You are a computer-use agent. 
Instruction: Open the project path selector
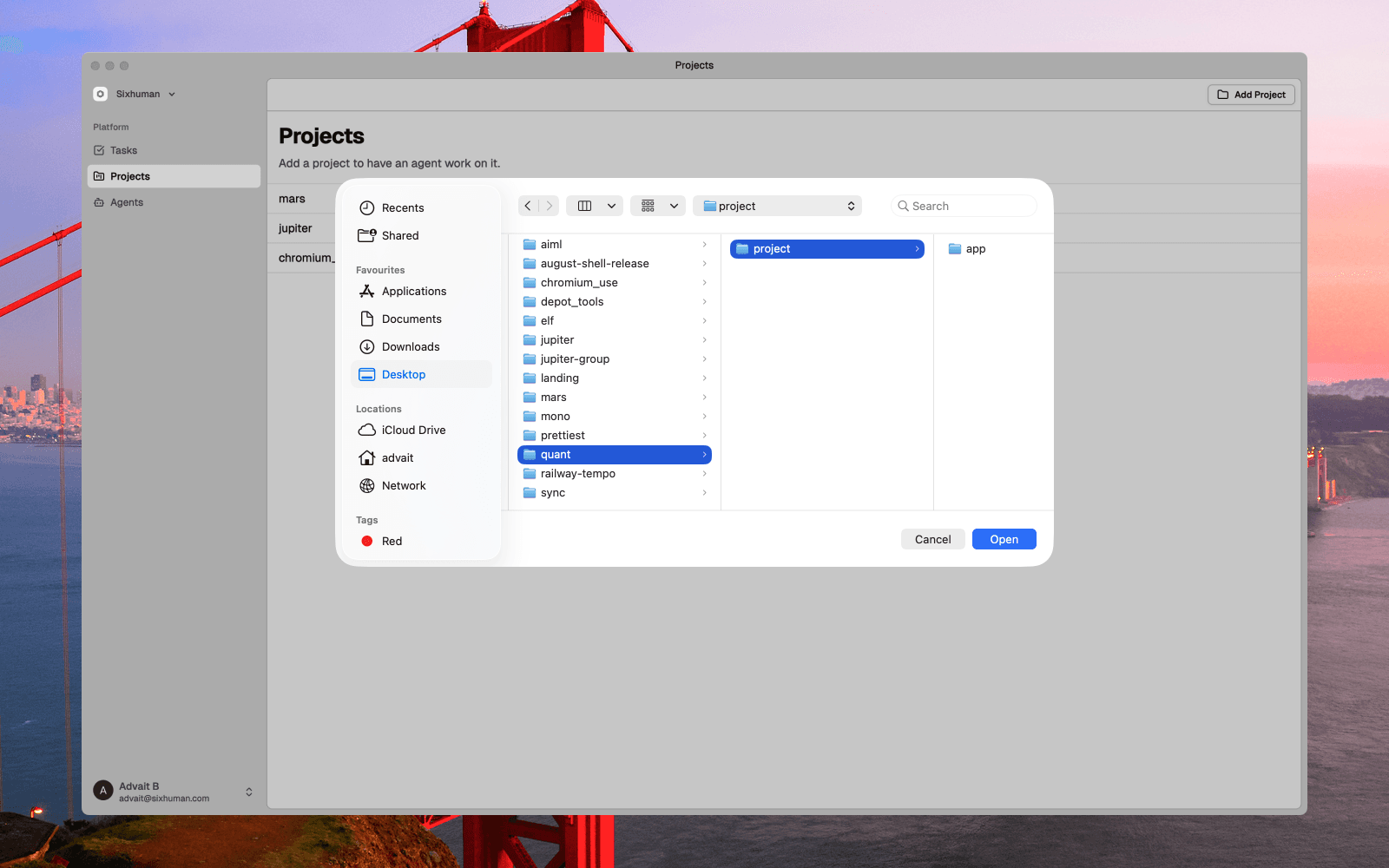point(776,206)
